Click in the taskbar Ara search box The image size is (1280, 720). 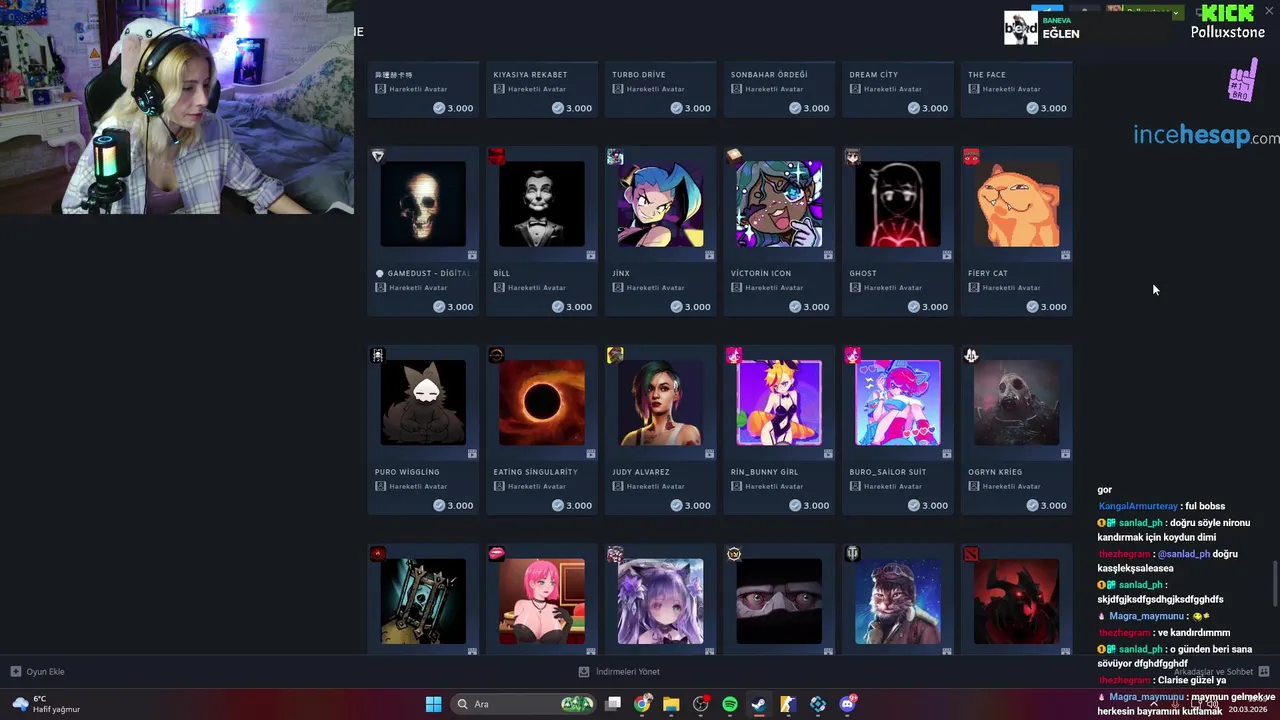click(x=523, y=704)
